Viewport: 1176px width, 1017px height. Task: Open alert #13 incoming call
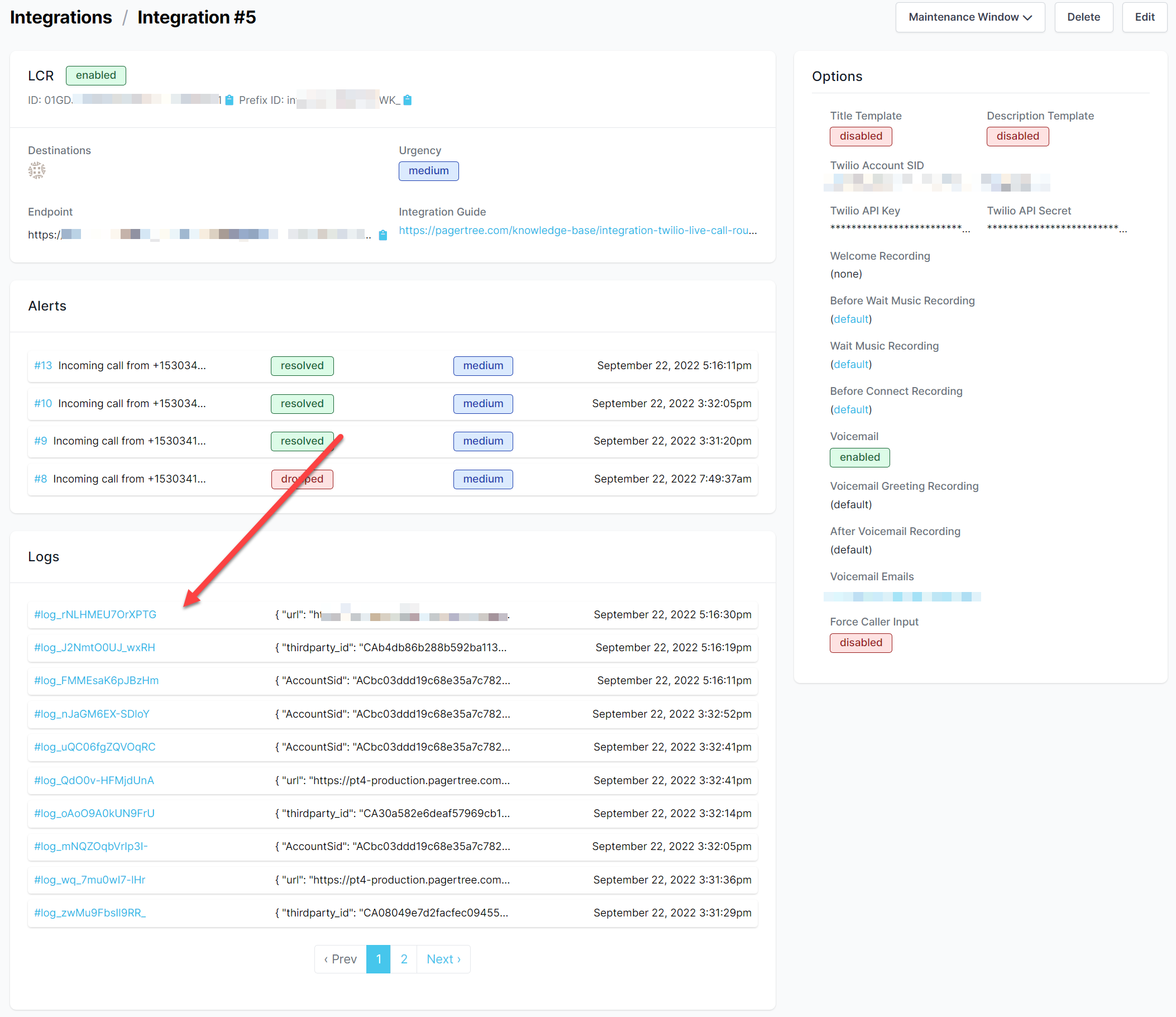coord(44,365)
